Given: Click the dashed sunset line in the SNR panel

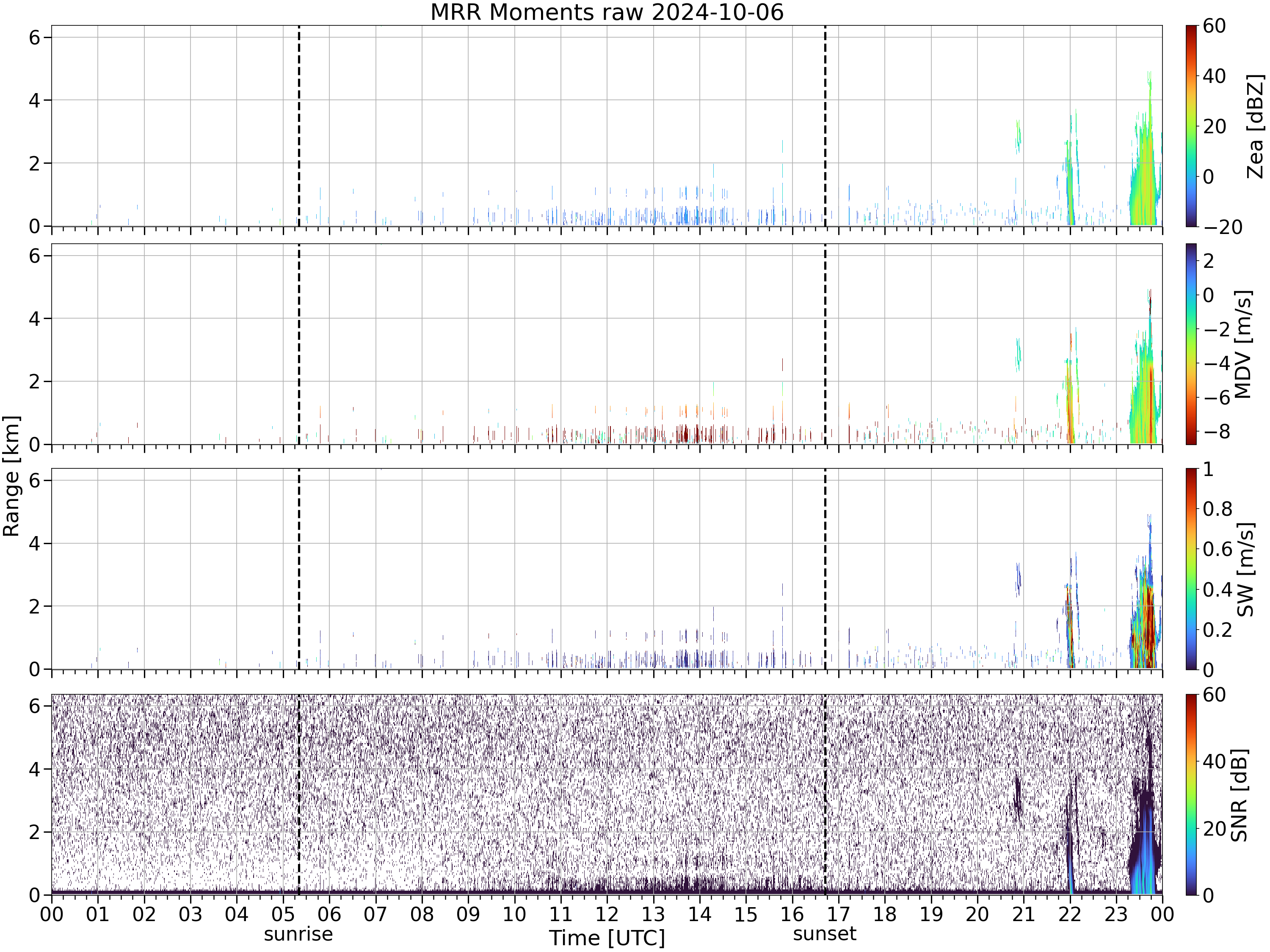Looking at the screenshot, I should click(825, 794).
